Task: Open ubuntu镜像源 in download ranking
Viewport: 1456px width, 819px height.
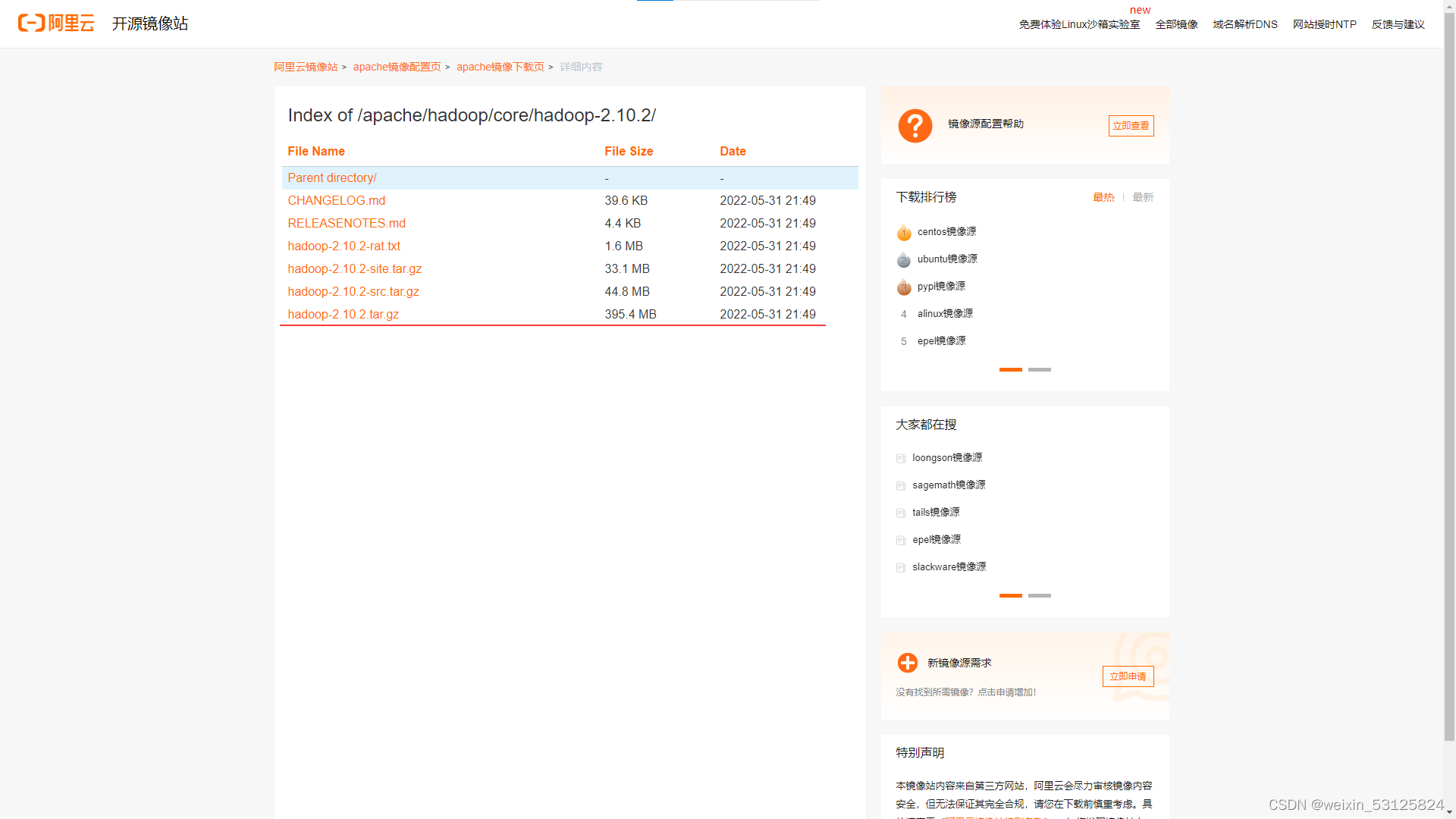Action: point(947,259)
